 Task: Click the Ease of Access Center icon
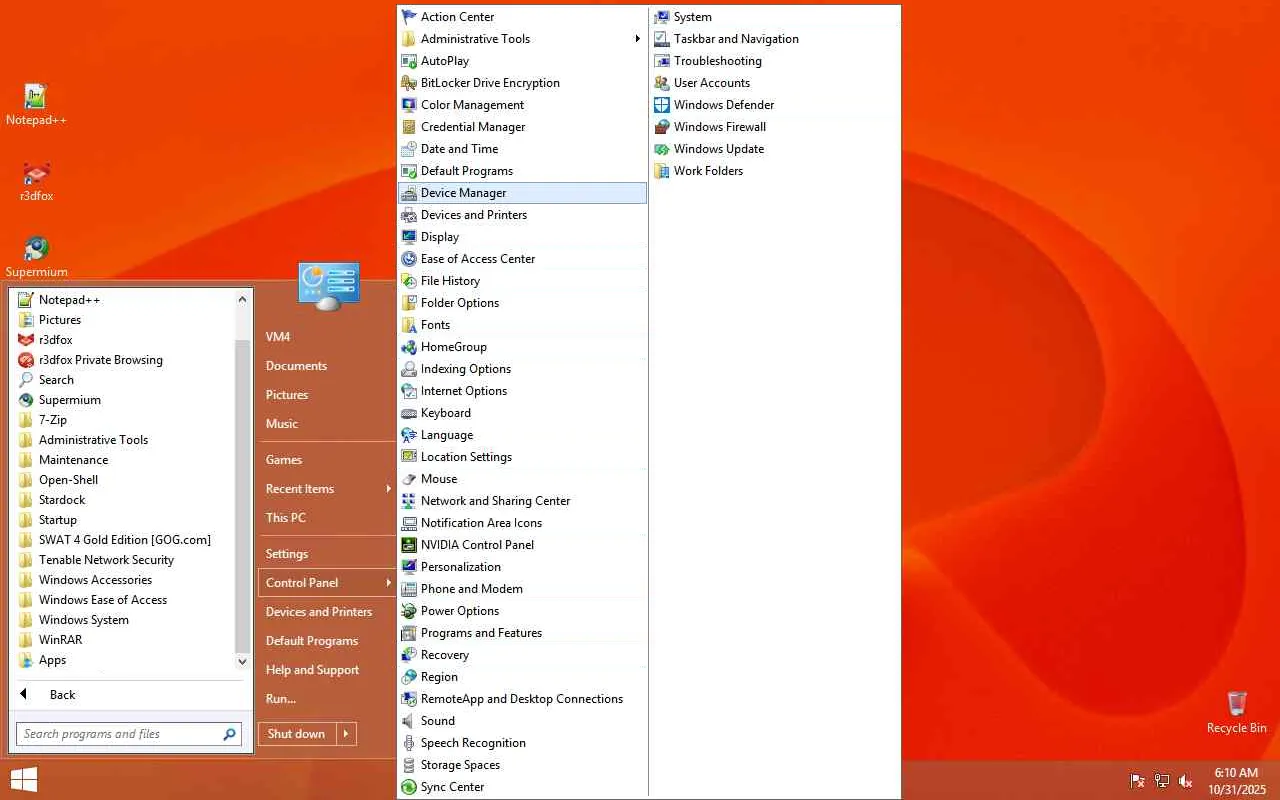pyautogui.click(x=409, y=259)
